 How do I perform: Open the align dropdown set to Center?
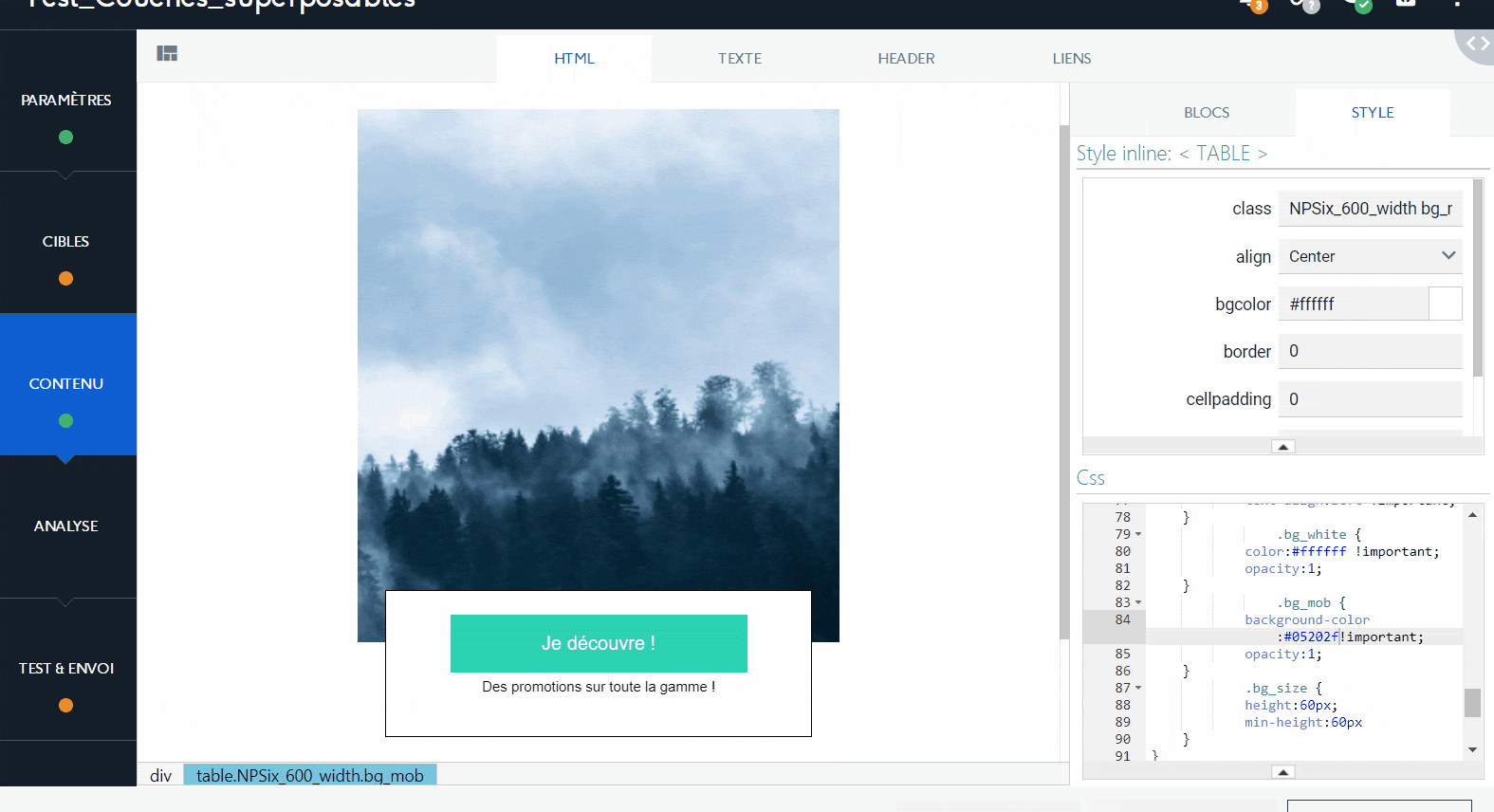coord(1370,256)
